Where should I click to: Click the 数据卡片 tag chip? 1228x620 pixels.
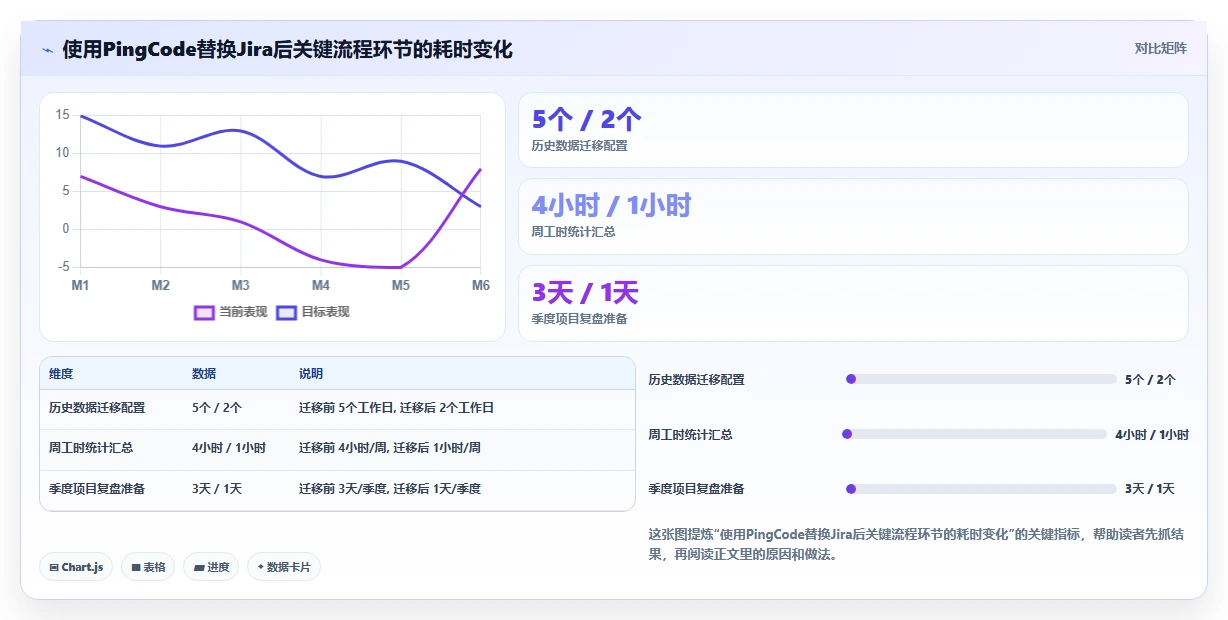pos(284,567)
